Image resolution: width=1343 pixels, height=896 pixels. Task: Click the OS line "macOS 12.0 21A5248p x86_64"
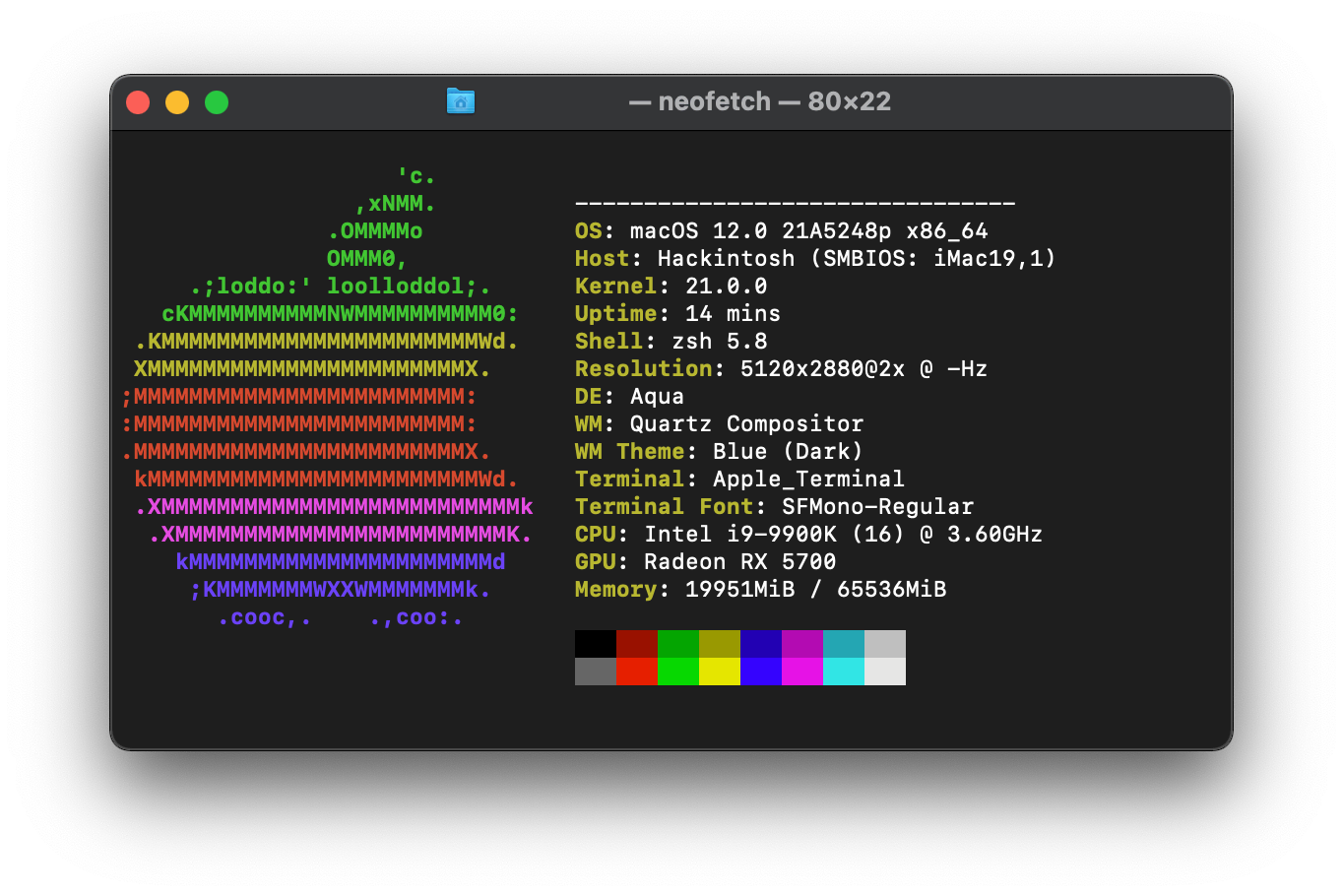(x=808, y=231)
